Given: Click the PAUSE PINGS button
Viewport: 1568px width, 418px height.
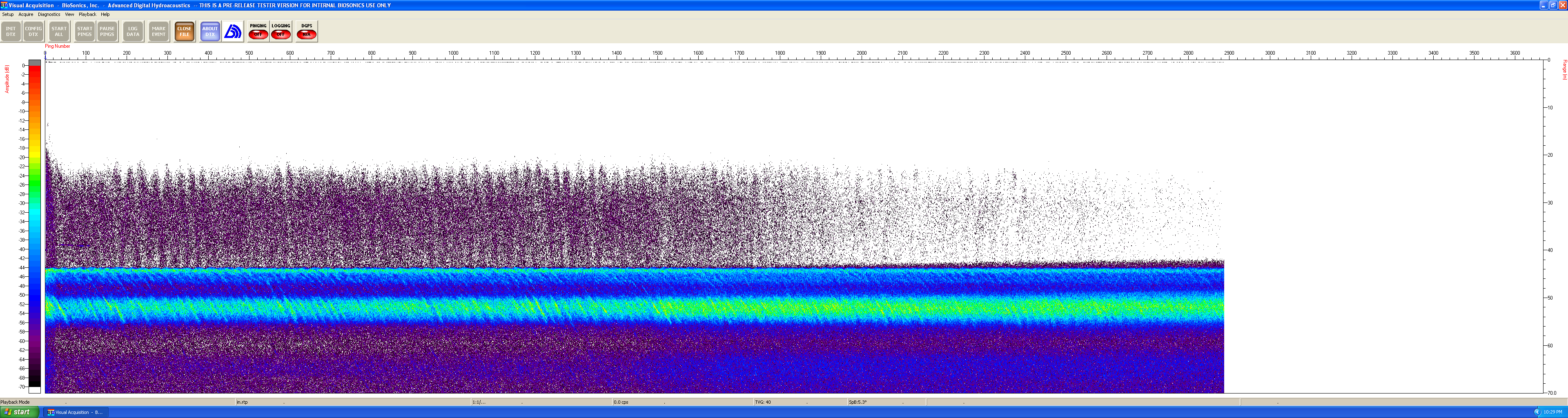Looking at the screenshot, I should coord(107,32).
